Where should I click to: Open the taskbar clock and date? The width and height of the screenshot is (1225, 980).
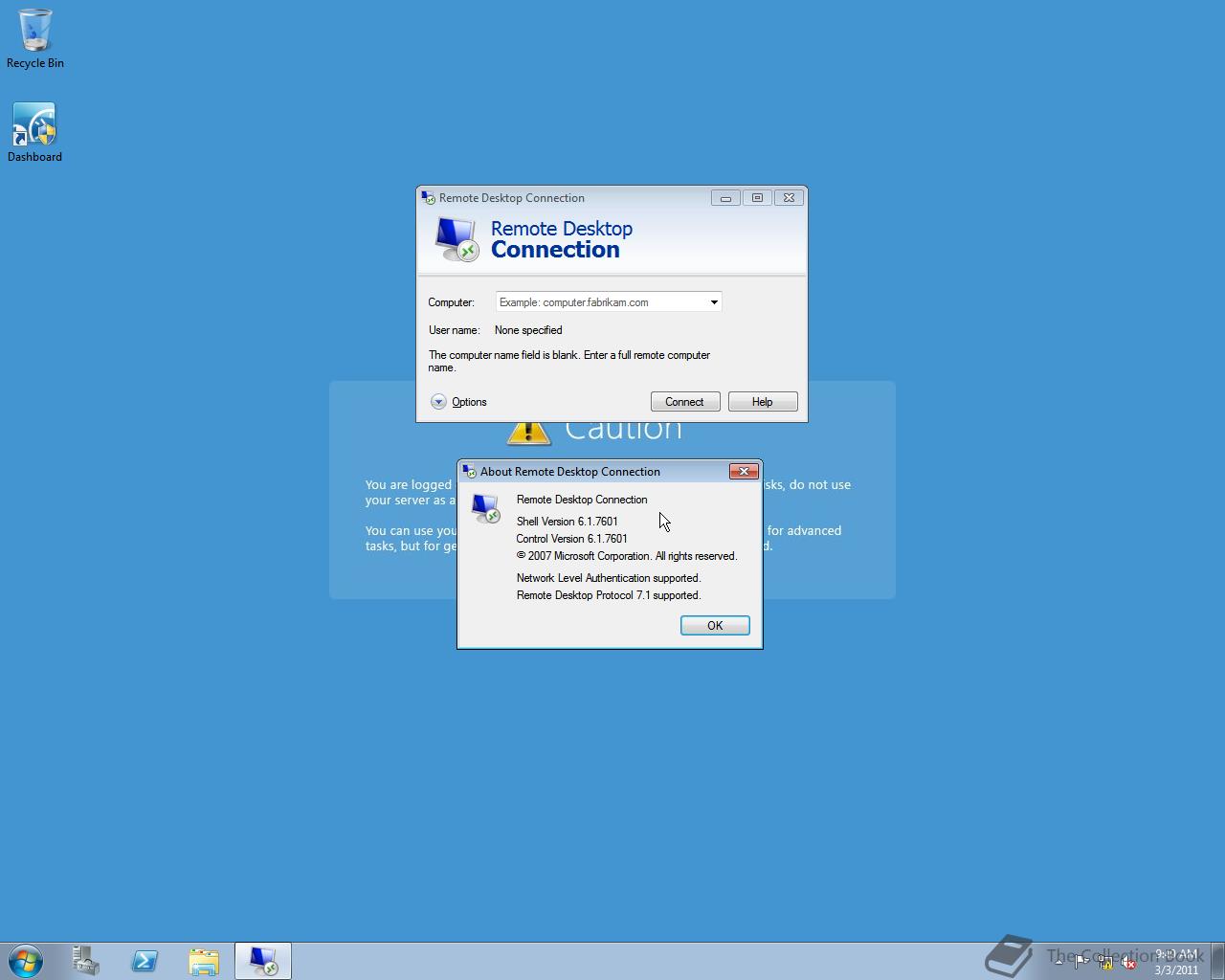tap(1176, 962)
